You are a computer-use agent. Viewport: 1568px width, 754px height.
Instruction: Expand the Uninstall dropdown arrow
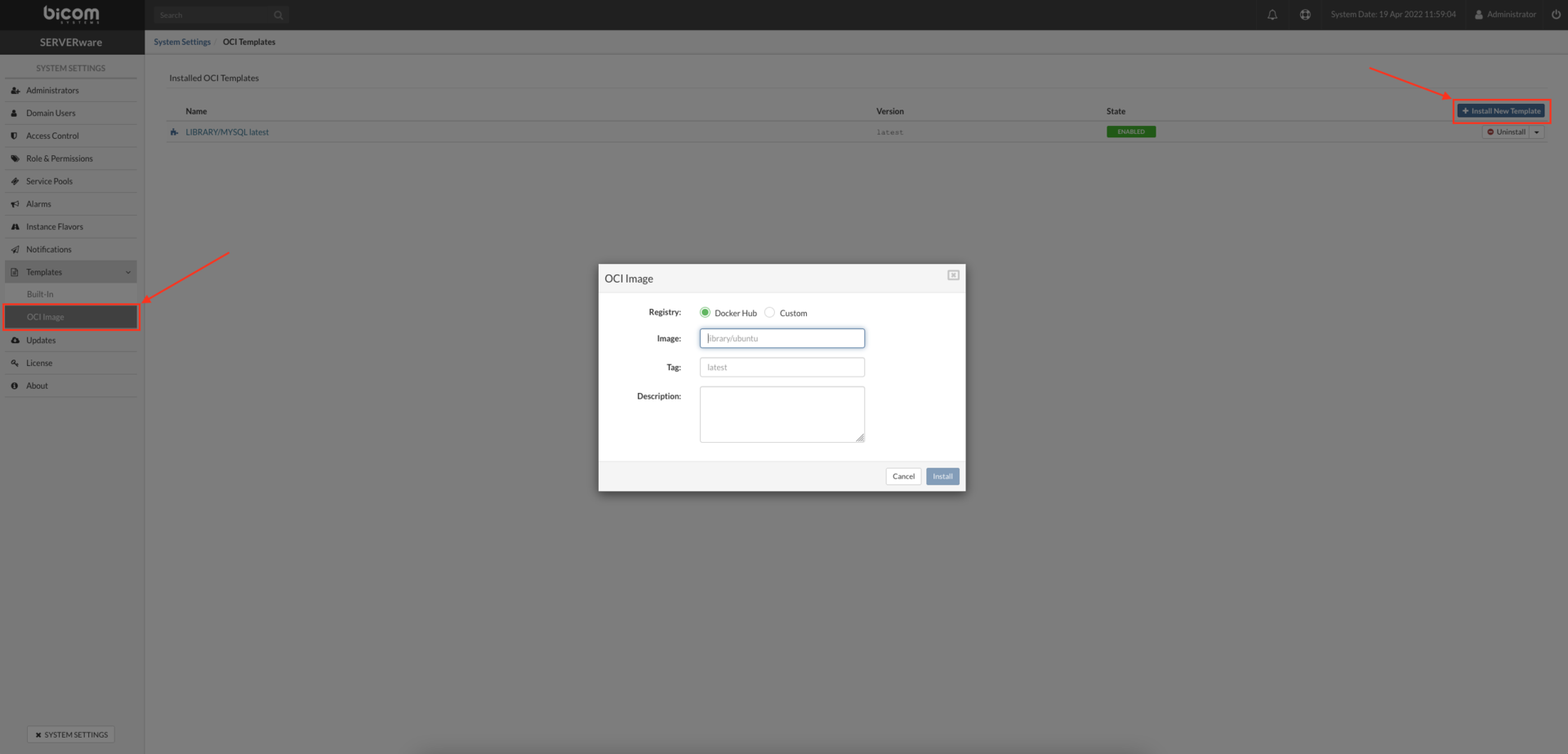[x=1537, y=132]
